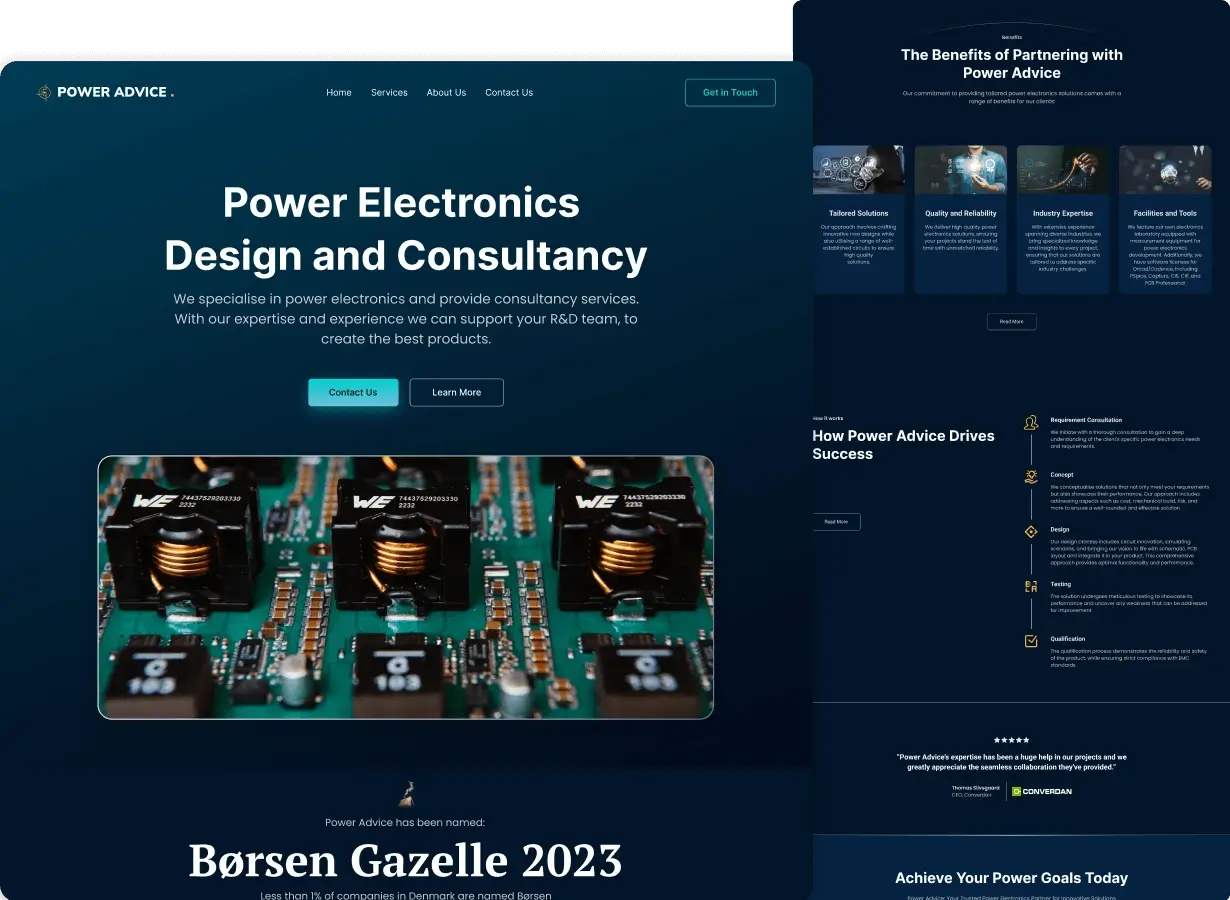Image resolution: width=1230 pixels, height=900 pixels.
Task: Click the teal Contact Us button
Action: pos(353,392)
